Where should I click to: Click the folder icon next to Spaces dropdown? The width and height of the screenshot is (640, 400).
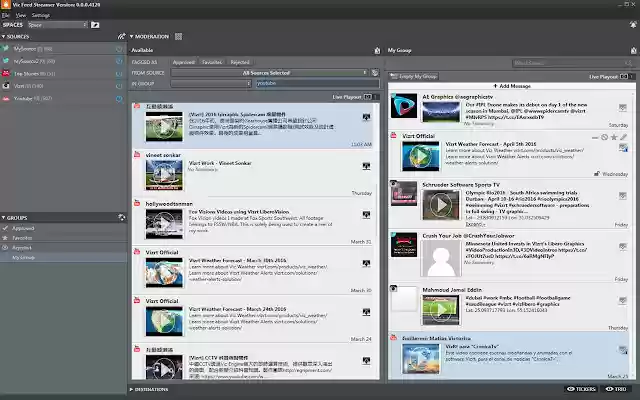tap(95, 23)
